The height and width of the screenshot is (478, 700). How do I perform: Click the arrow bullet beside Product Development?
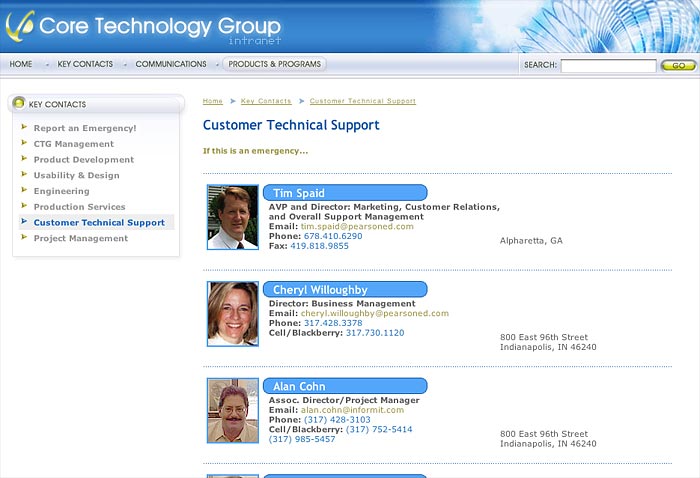coord(24,158)
